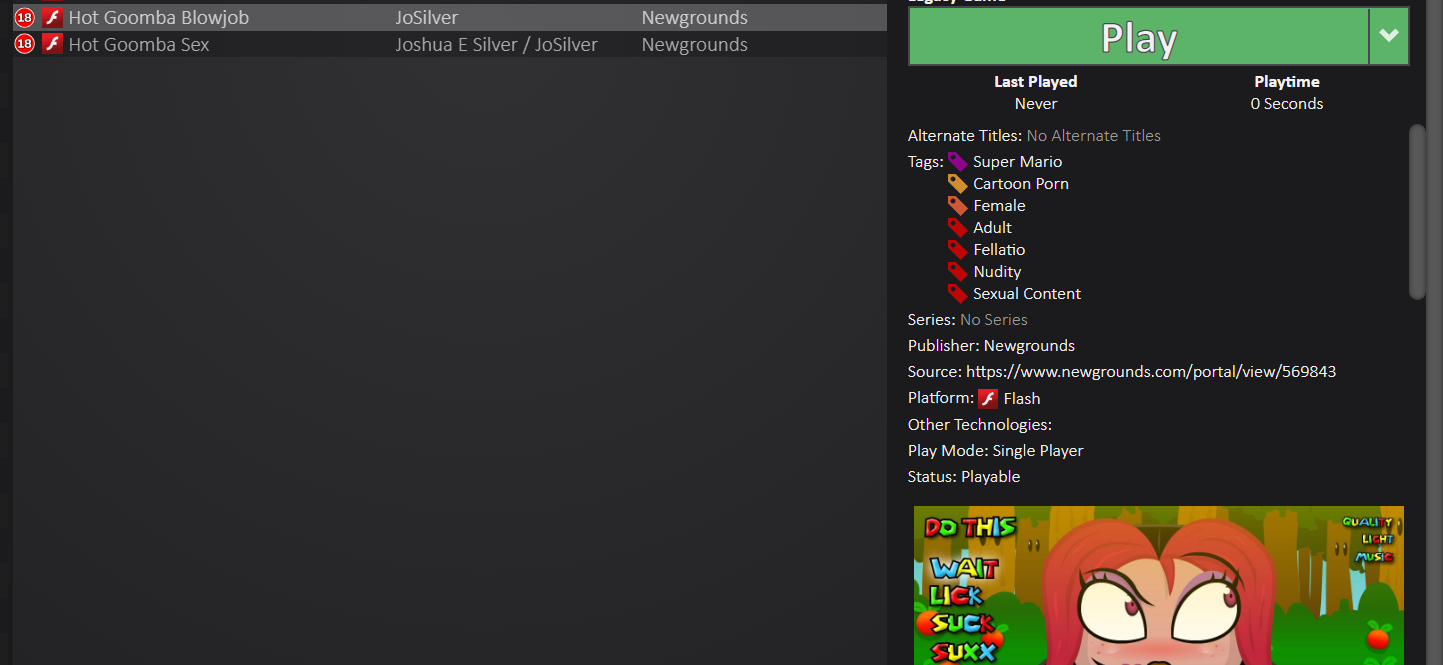
Task: Click the No Alternate Titles value
Action: (x=1094, y=135)
